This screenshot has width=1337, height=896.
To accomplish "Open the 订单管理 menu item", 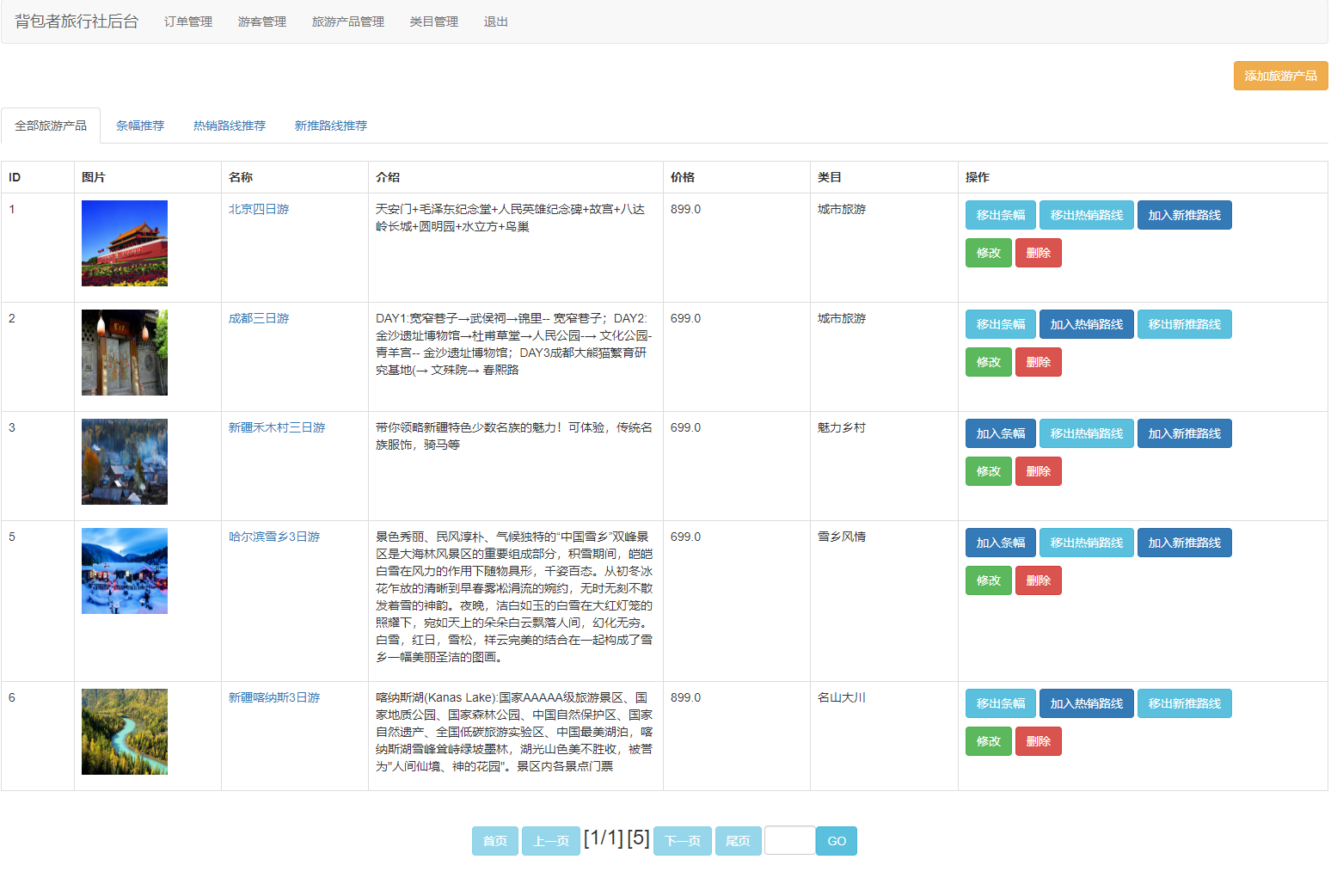I will pos(188,21).
